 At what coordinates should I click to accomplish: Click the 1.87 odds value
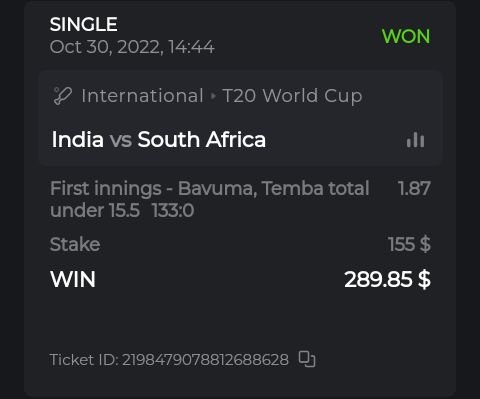[414, 188]
